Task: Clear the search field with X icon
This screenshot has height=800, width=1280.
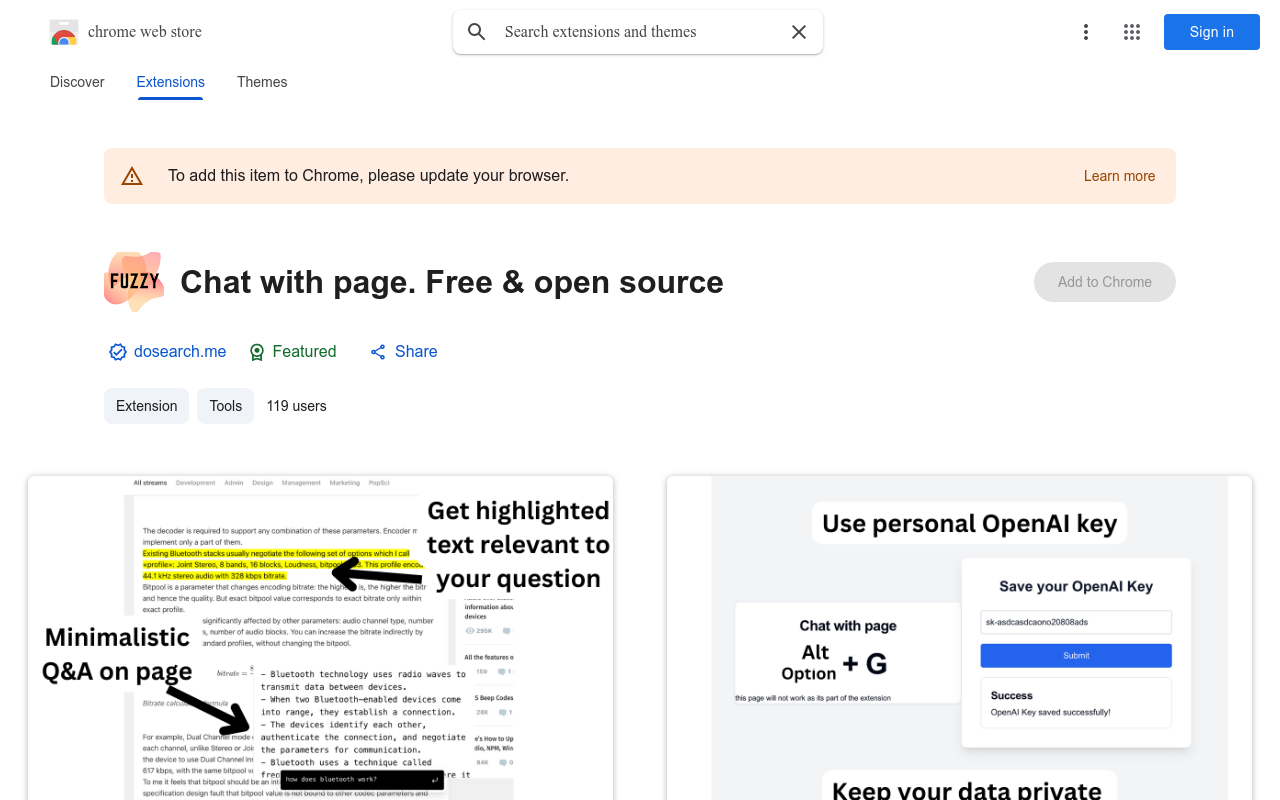Action: coord(799,32)
